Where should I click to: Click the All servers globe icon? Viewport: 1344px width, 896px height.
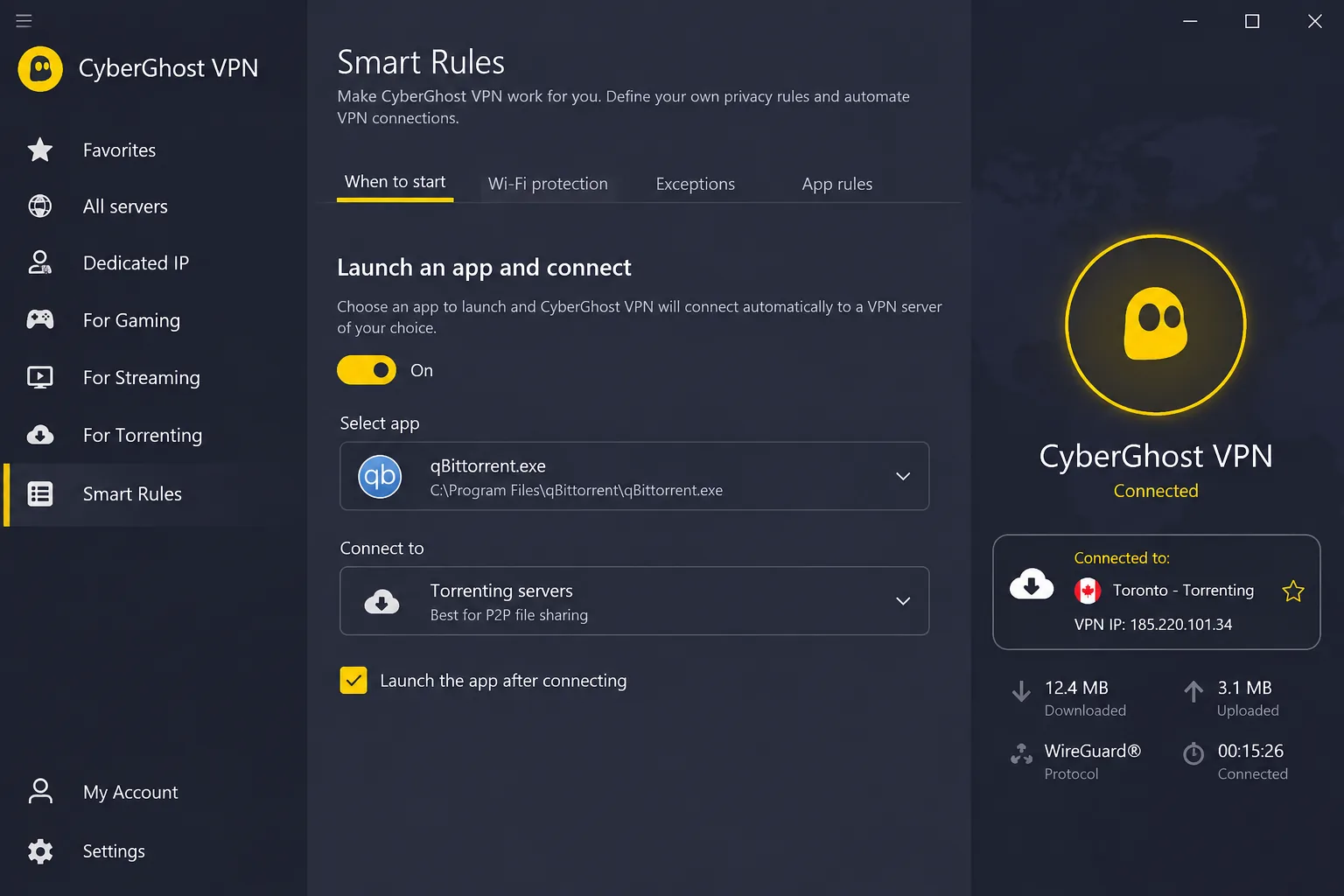[x=40, y=206]
